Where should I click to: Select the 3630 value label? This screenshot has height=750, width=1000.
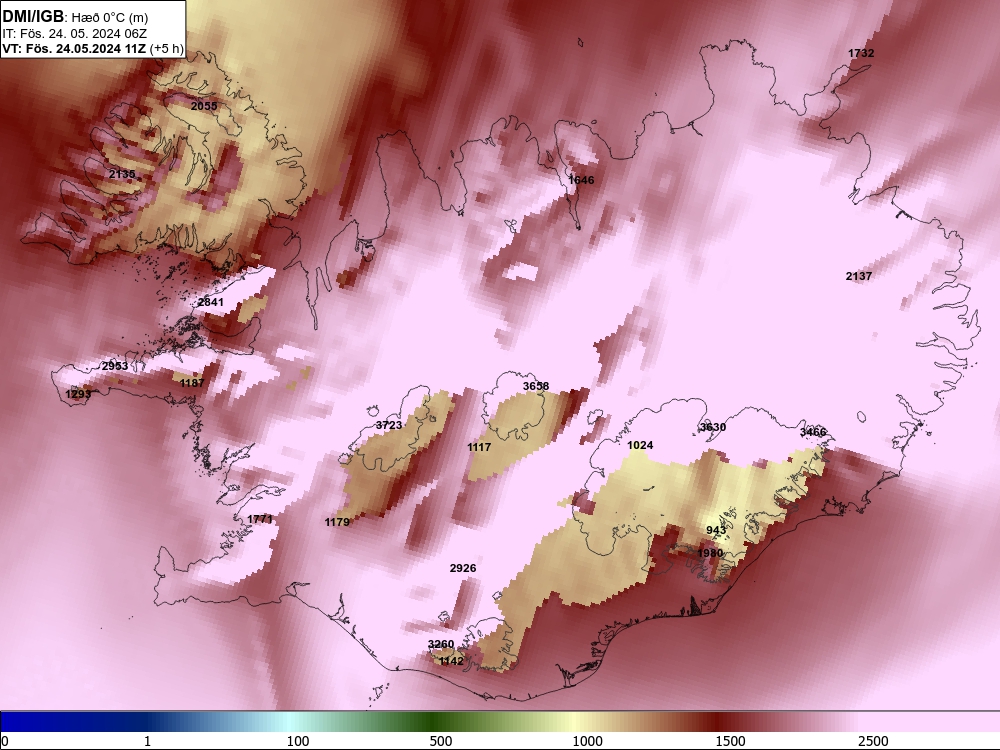(713, 427)
